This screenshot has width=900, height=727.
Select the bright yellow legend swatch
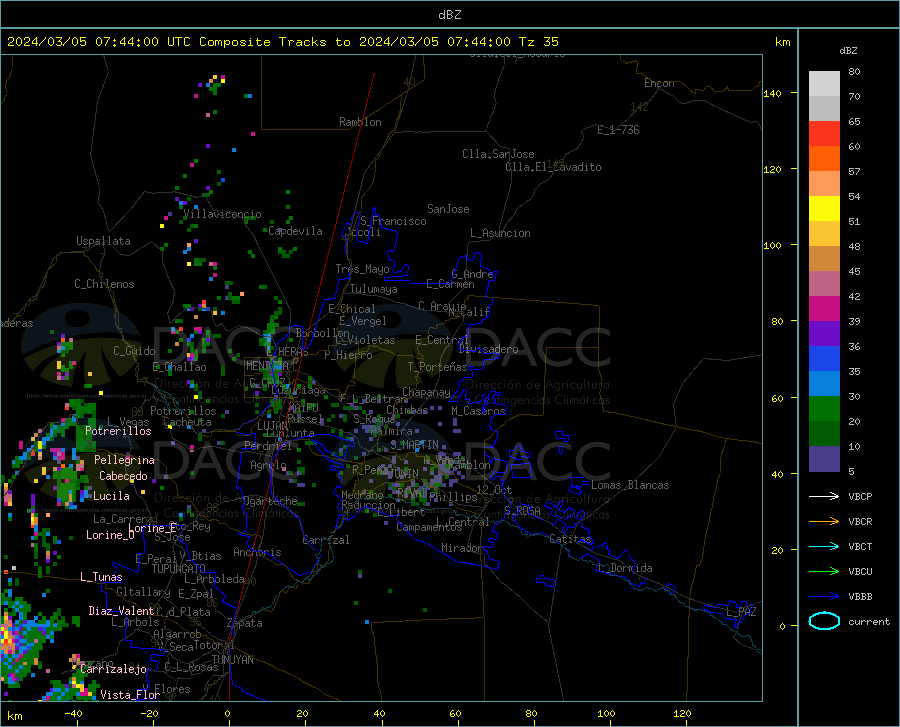(x=824, y=209)
